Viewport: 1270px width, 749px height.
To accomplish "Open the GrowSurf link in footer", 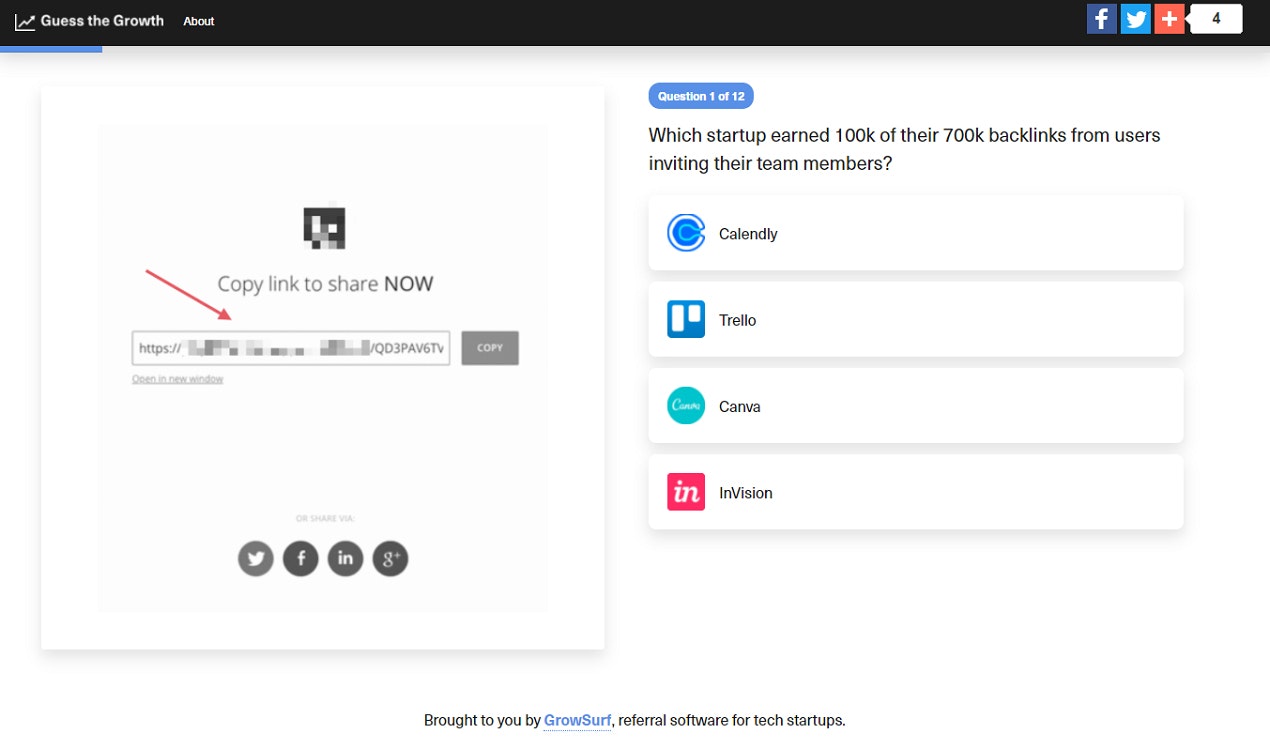I will pos(577,720).
